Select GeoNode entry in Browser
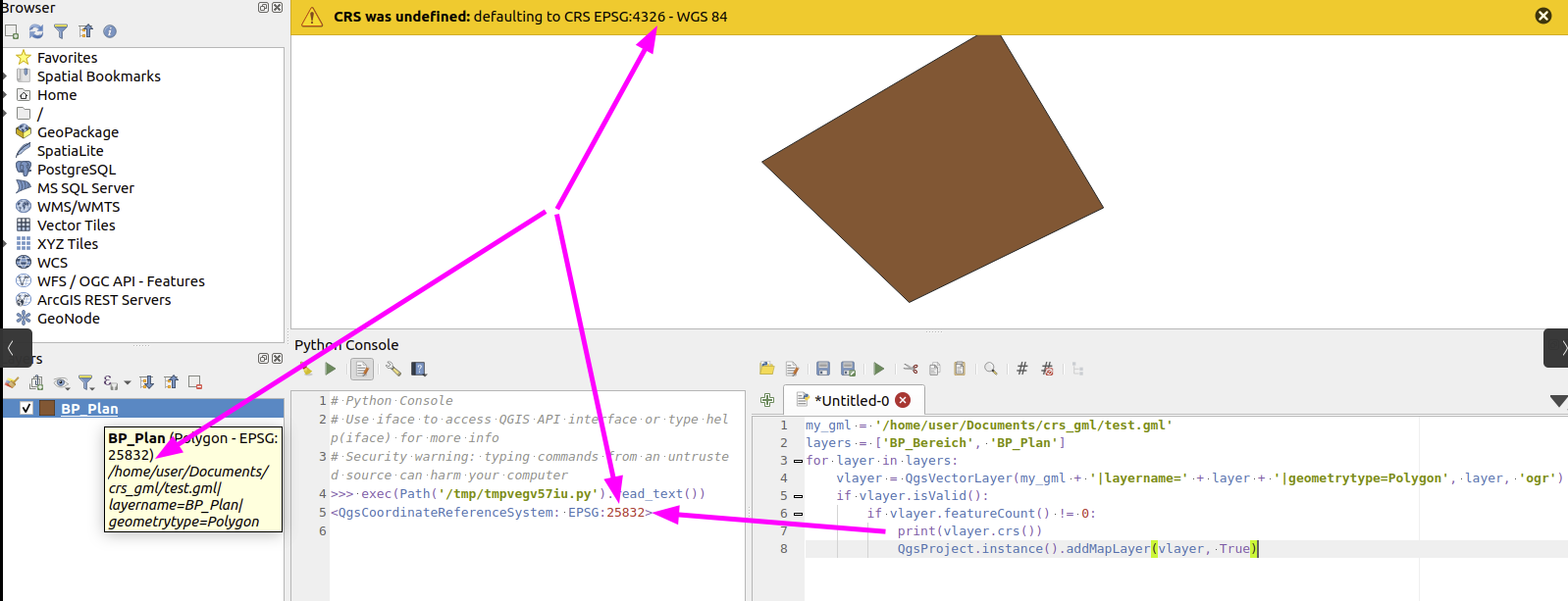This screenshot has height=601, width=1568. (x=69, y=319)
